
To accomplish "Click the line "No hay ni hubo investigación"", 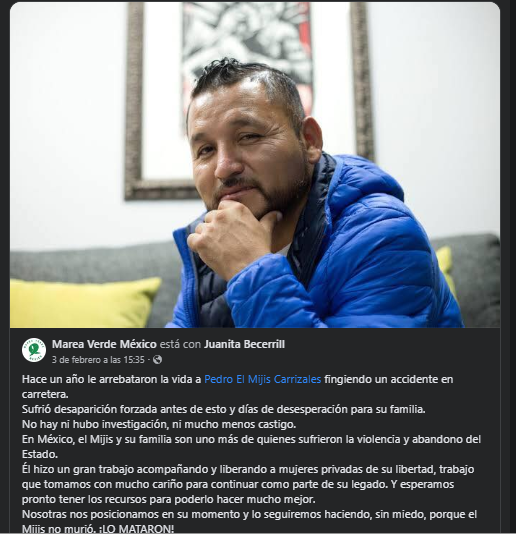I will [x=159, y=424].
